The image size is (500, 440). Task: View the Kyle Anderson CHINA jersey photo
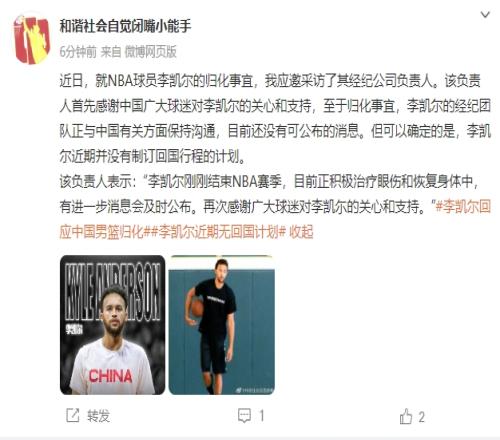(x=112, y=325)
